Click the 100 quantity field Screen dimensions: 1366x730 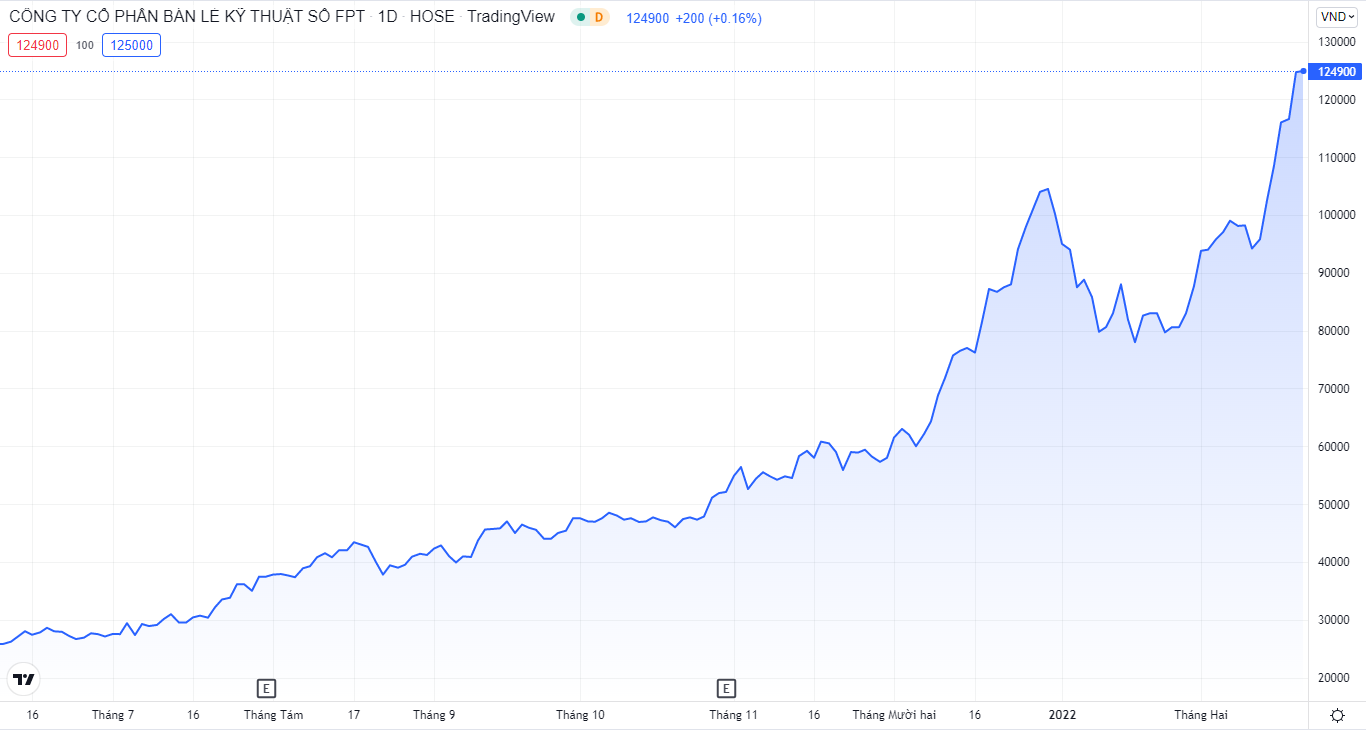coord(85,45)
